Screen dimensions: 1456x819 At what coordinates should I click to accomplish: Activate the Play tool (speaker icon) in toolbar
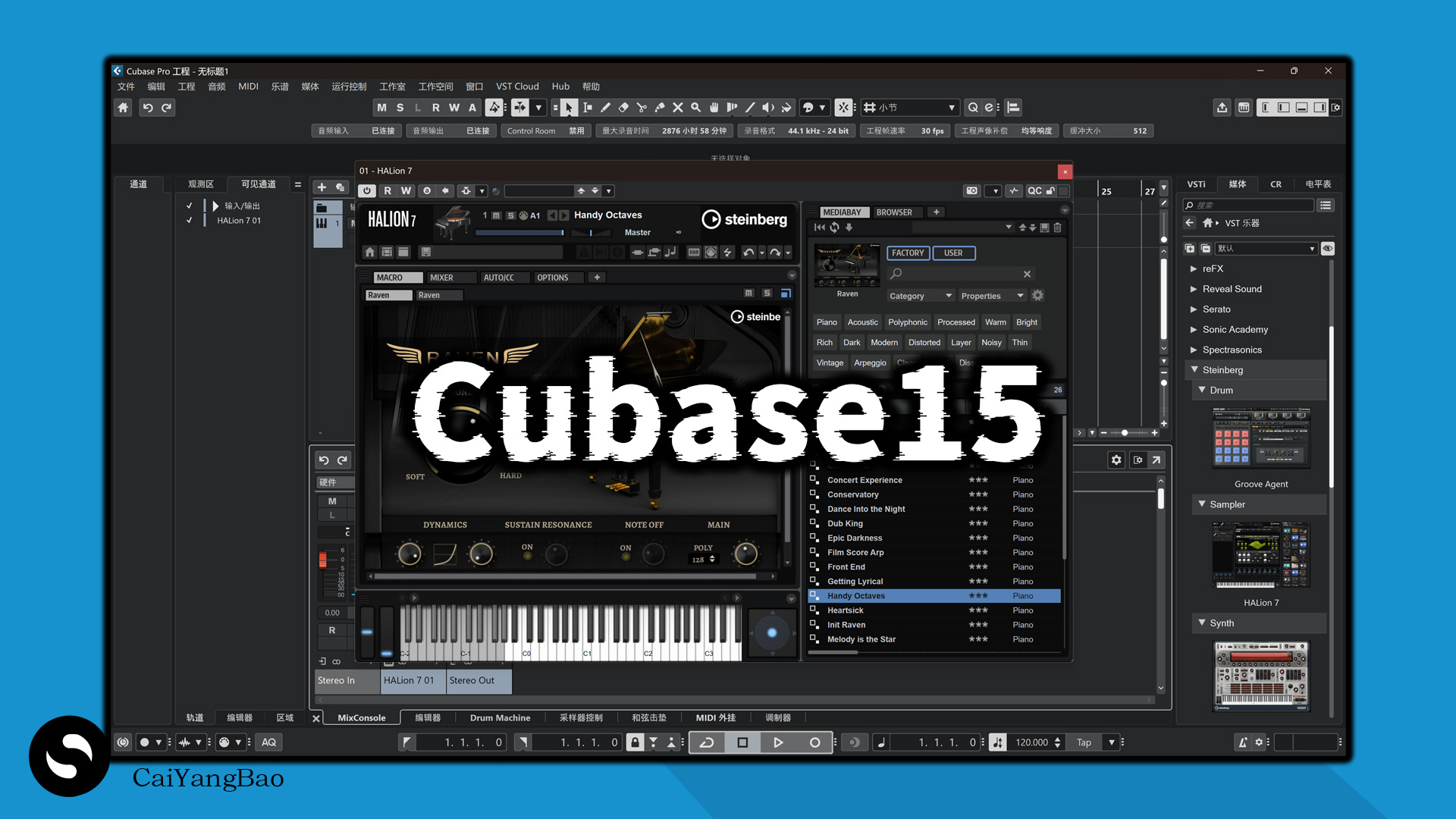click(x=768, y=107)
